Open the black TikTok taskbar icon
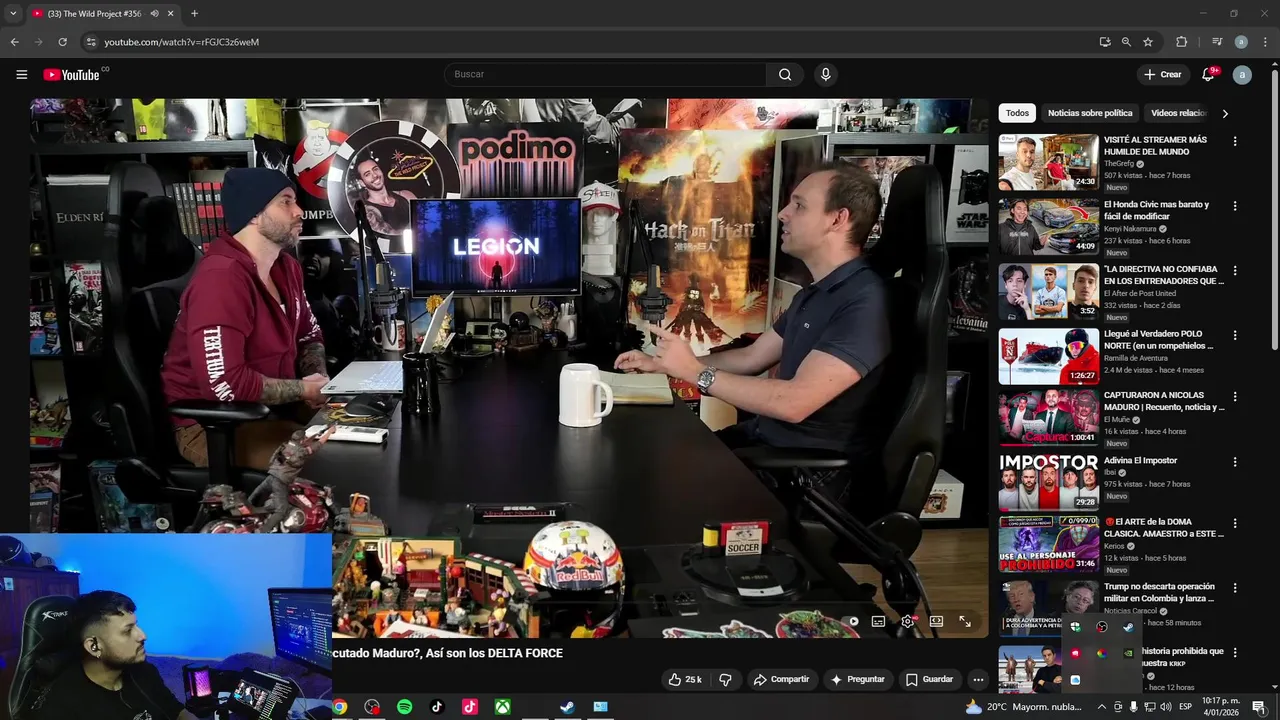This screenshot has height=720, width=1280. (437, 707)
